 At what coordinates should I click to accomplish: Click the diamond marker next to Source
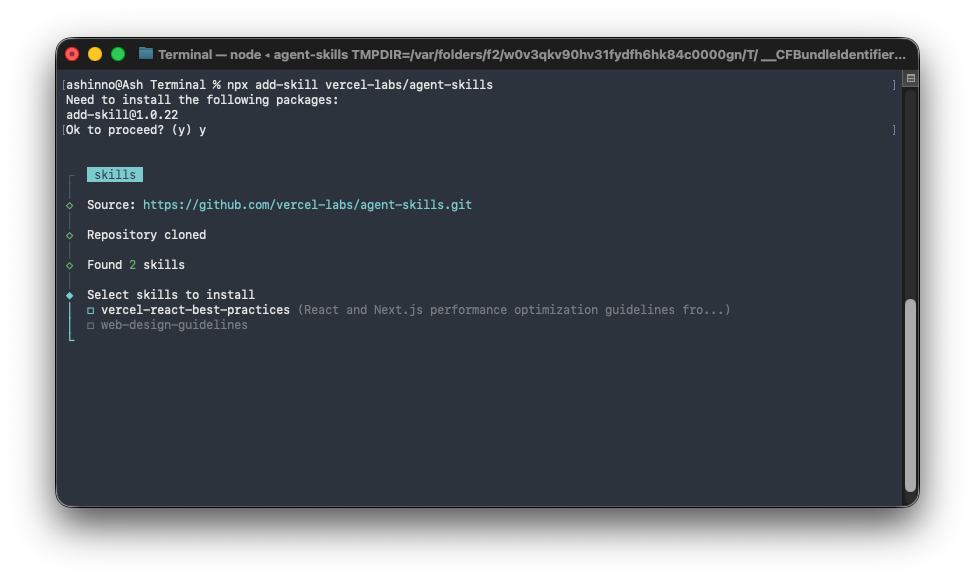[69, 205]
